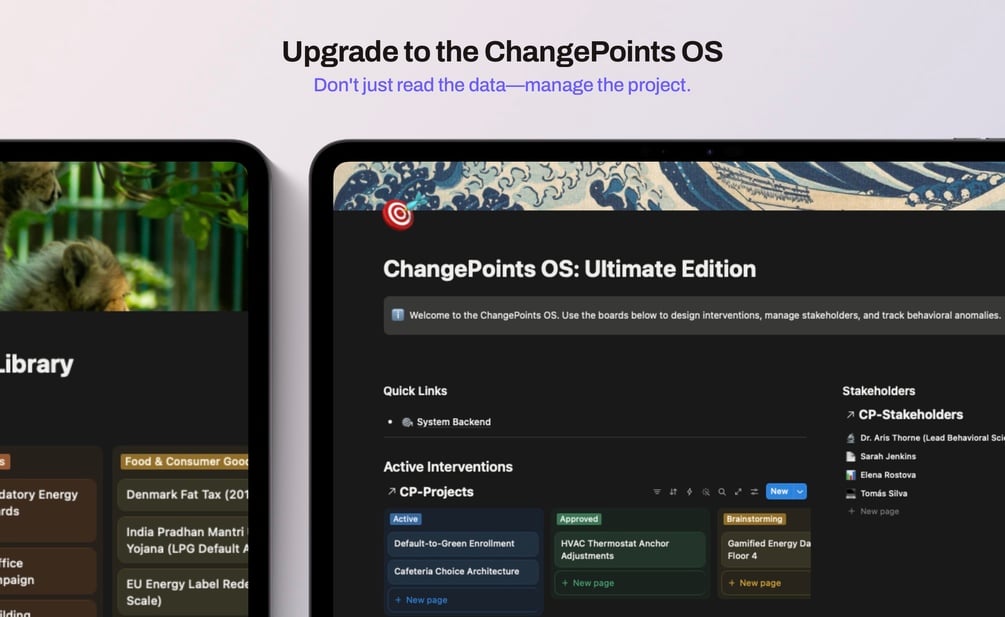The width and height of the screenshot is (1005, 617).
Task: Open the CP-Projects database link
Action: coord(436,491)
